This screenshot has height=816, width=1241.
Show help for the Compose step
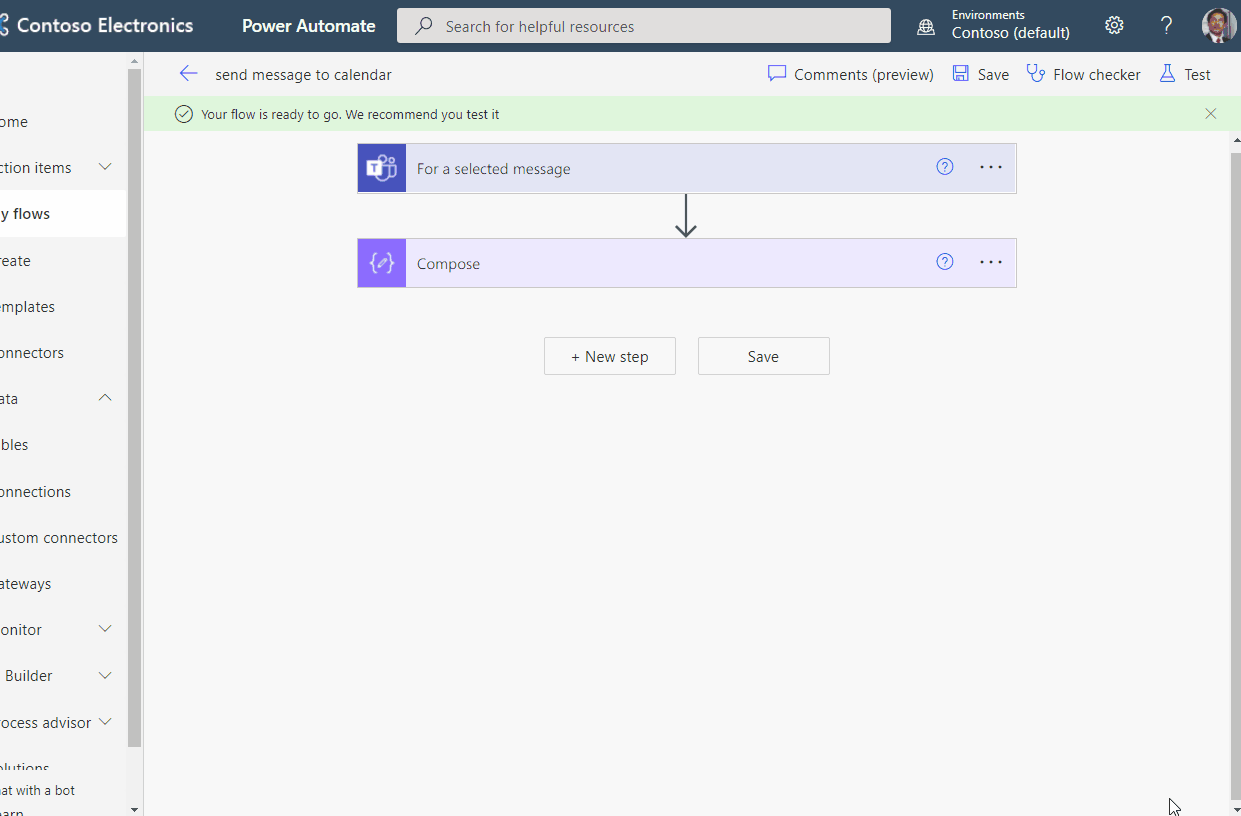pyautogui.click(x=945, y=262)
